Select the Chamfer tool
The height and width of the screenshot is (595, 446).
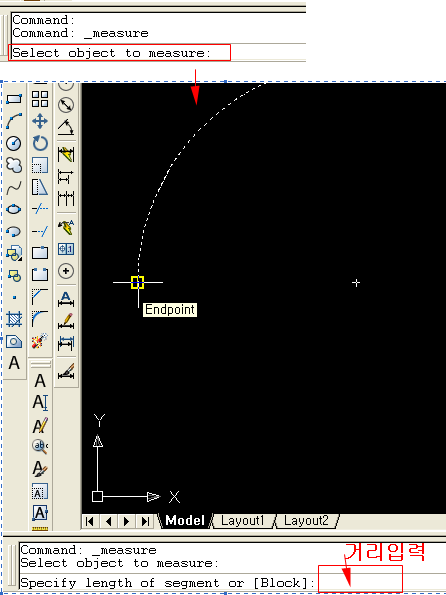tap(40, 297)
